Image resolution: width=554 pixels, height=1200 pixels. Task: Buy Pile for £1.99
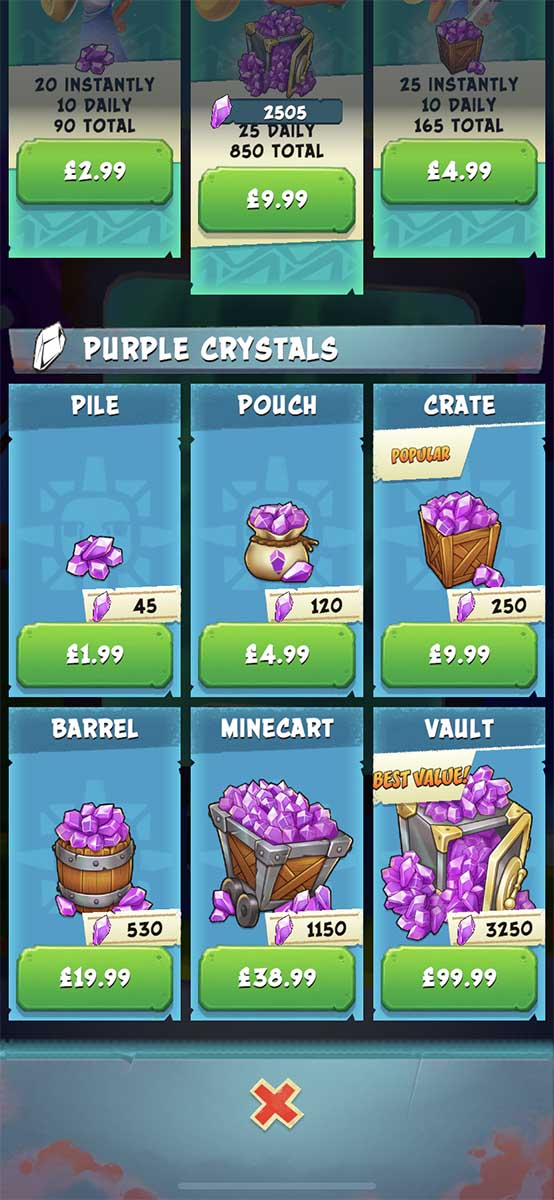[x=95, y=655]
